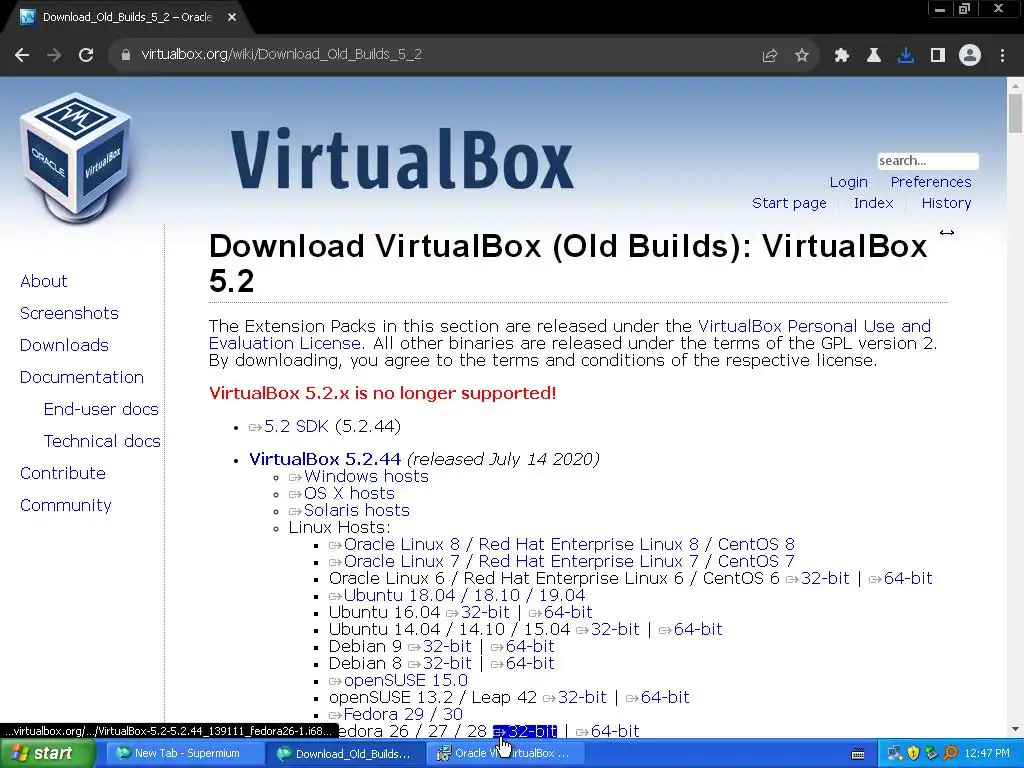Download Oracle Linux 8 / RHEL 8 package
The height and width of the screenshot is (768, 1024).
[569, 545]
